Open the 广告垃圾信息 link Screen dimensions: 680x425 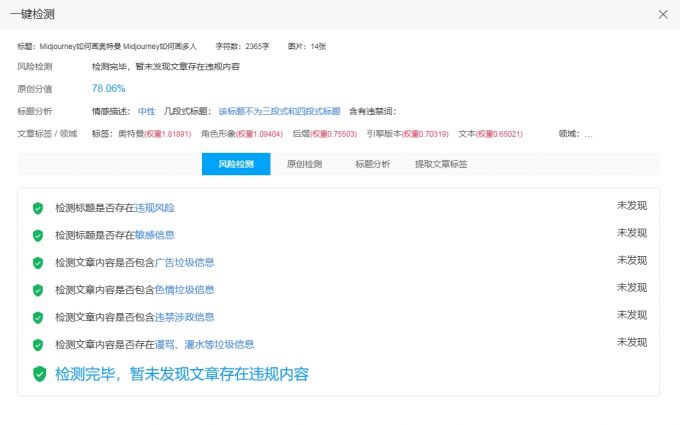point(185,262)
